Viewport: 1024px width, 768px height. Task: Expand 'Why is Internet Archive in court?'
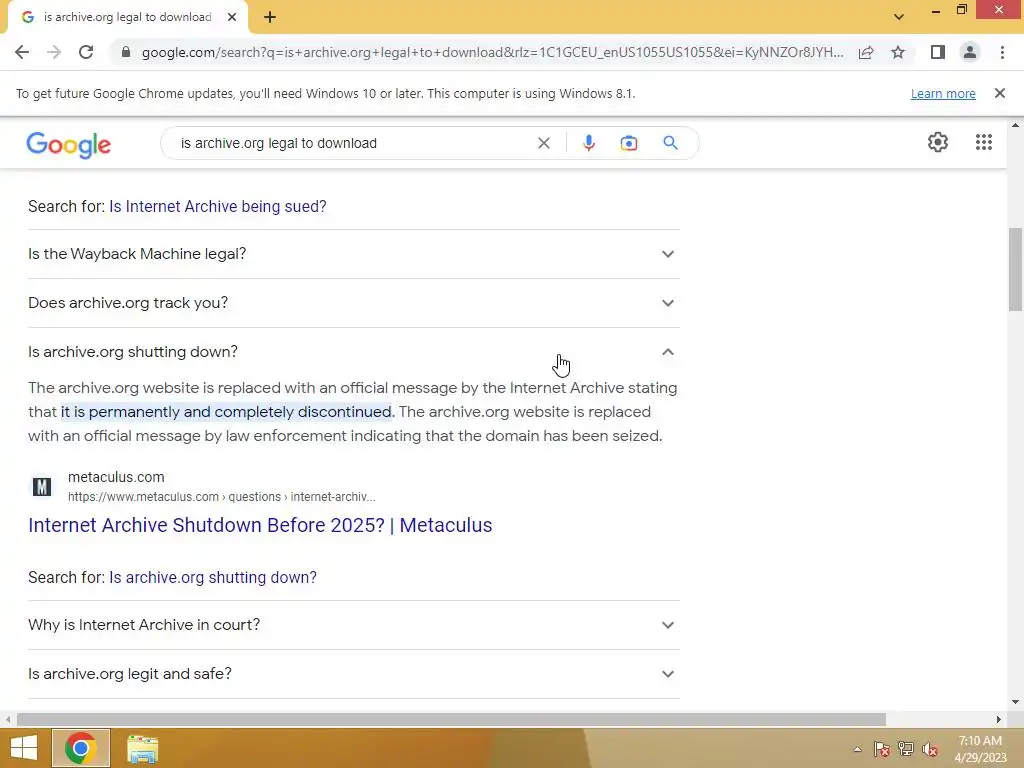pyautogui.click(x=353, y=625)
